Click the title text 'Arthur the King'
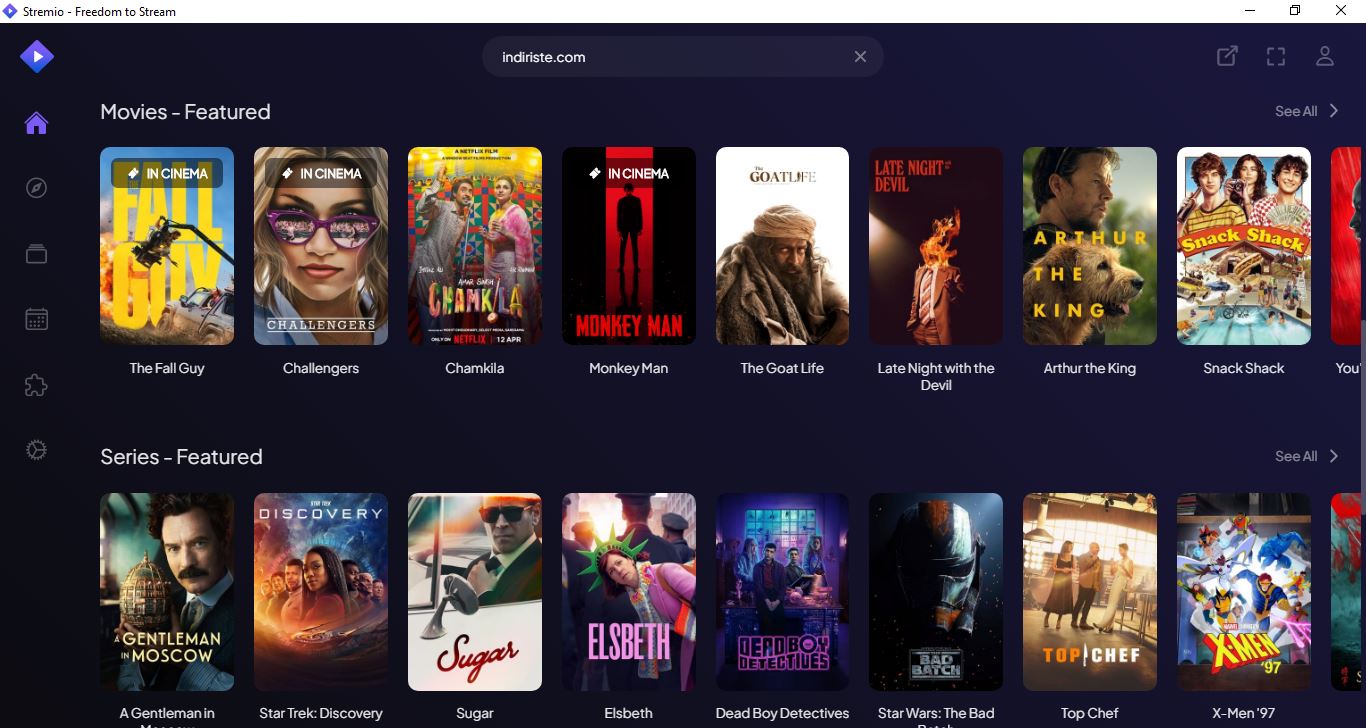1366x728 pixels. pos(1090,368)
